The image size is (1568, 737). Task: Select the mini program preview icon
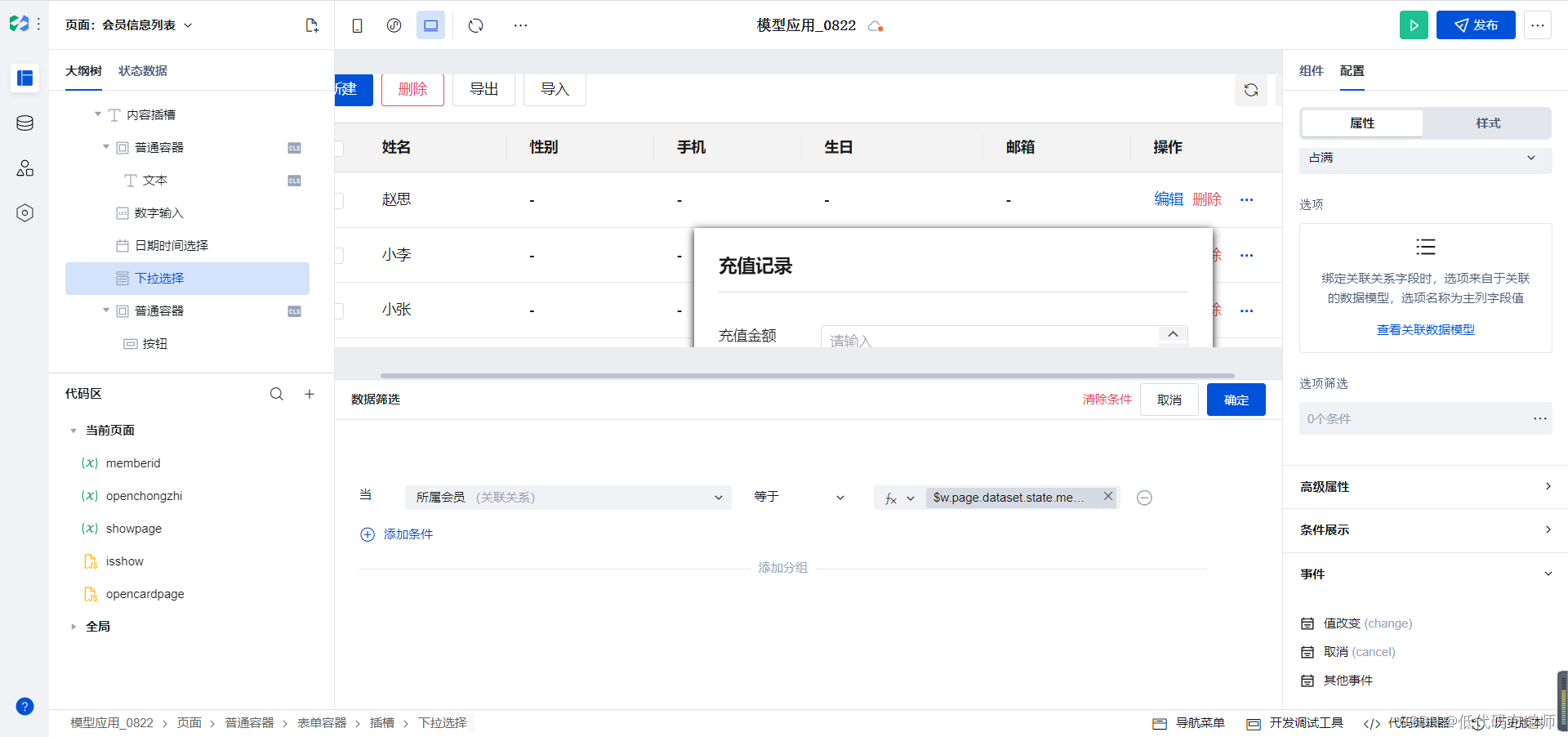[394, 25]
